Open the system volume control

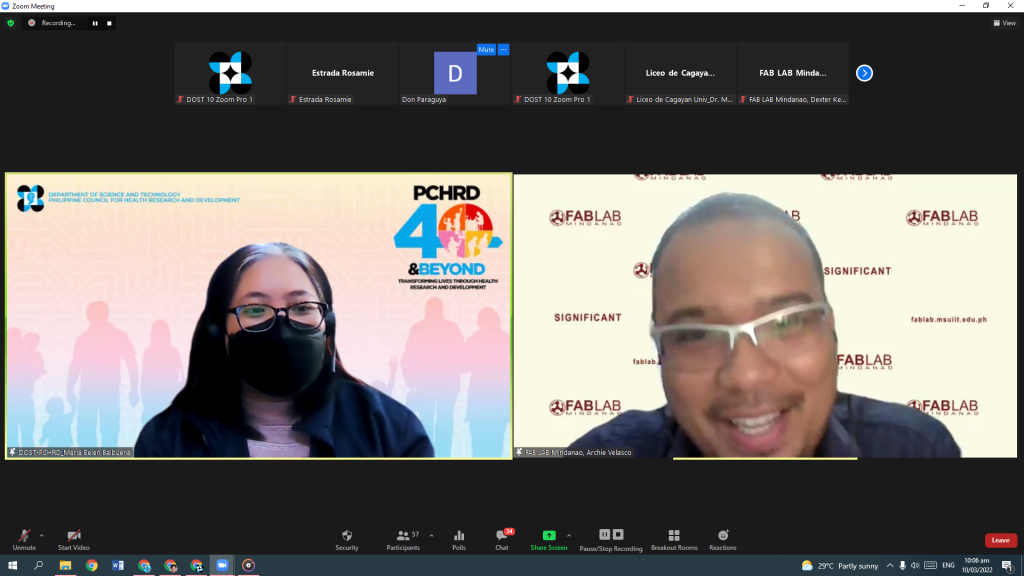915,566
